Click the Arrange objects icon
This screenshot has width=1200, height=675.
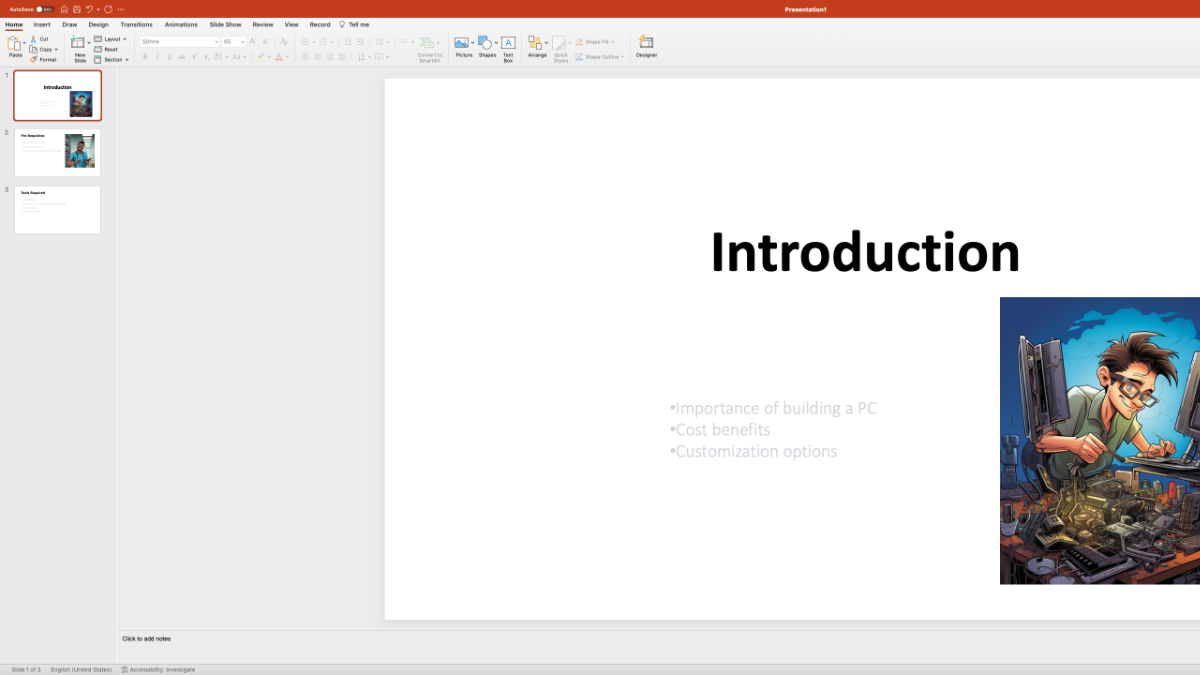(536, 44)
